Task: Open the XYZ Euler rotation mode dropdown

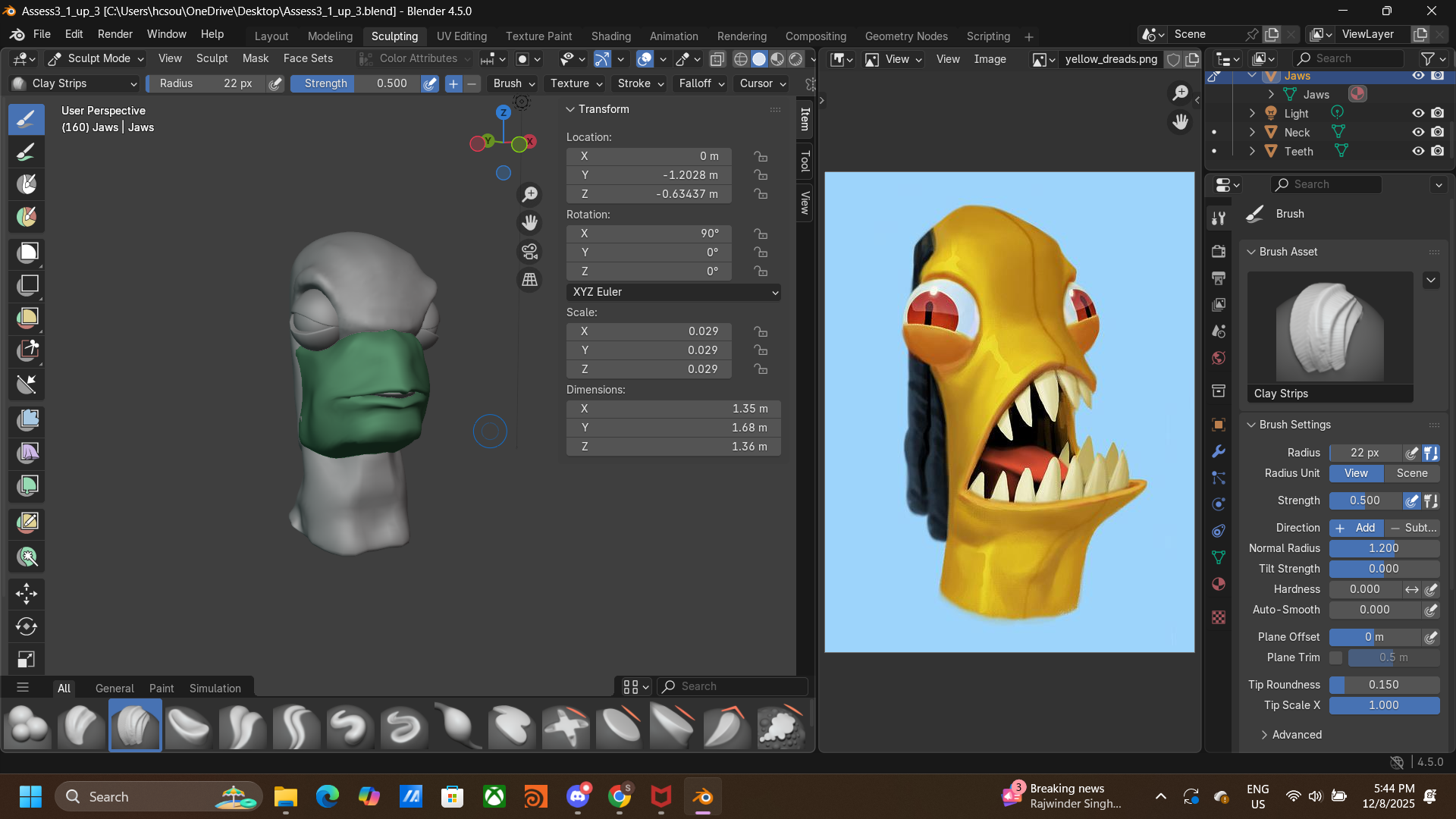Action: [x=673, y=292]
